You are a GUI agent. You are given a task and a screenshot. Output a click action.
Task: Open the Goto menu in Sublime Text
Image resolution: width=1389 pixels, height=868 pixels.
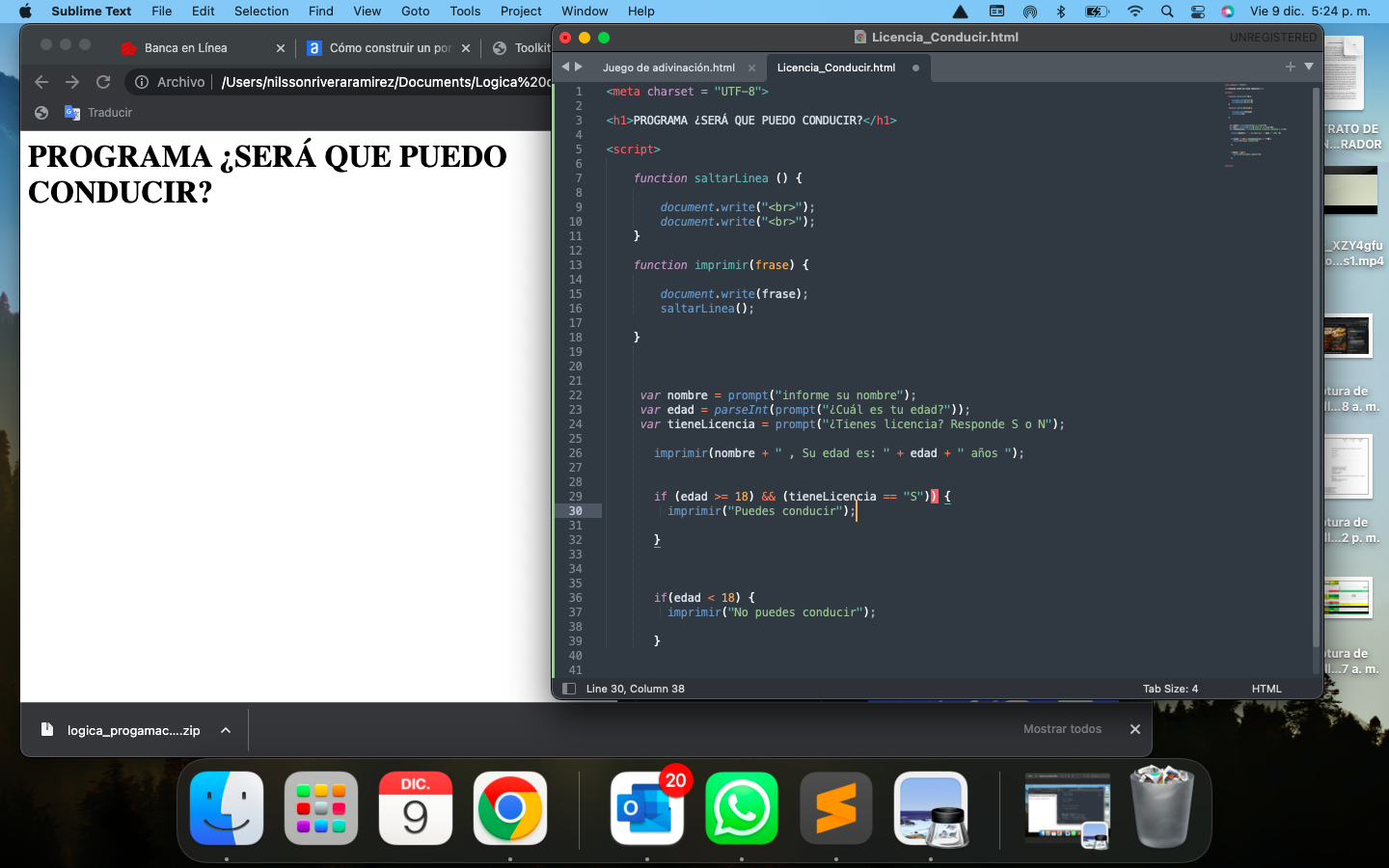[x=415, y=11]
